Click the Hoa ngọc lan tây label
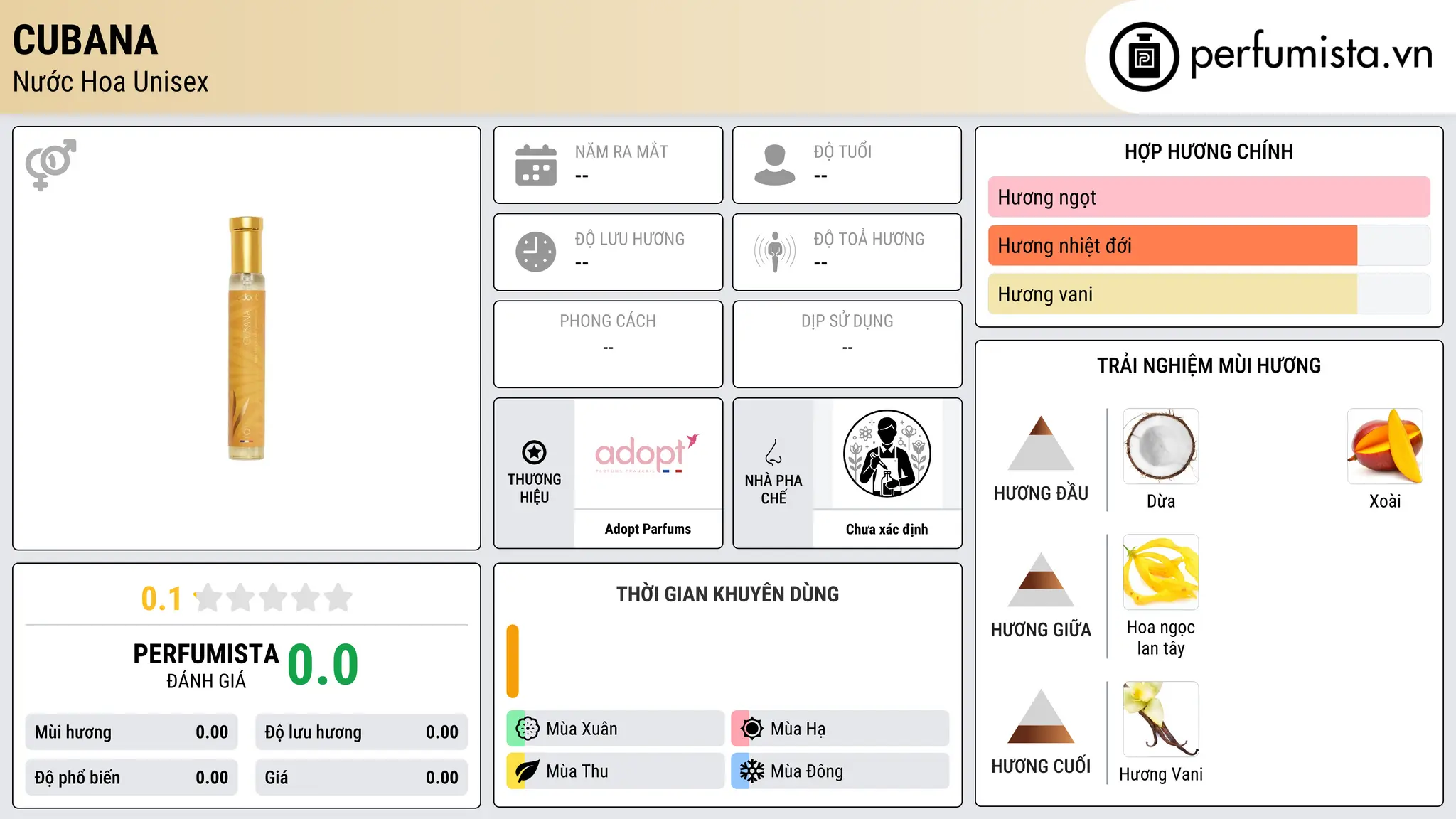 (x=1161, y=638)
